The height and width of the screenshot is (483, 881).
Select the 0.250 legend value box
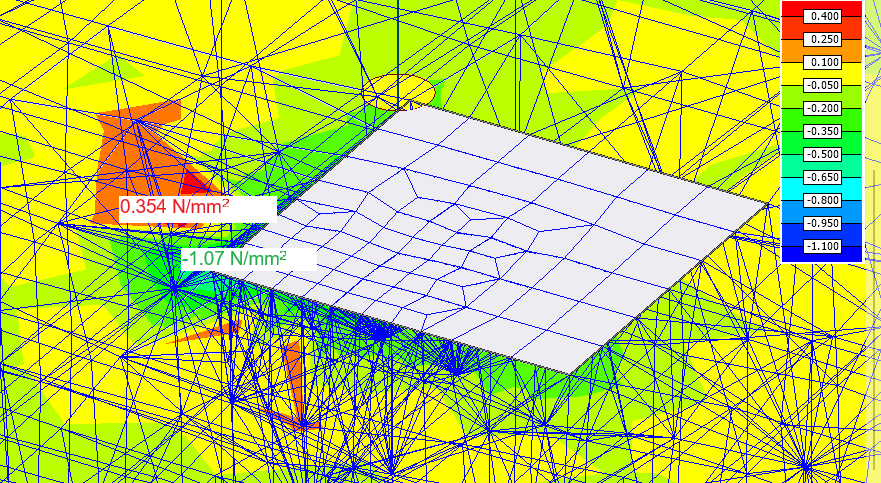[x=824, y=39]
